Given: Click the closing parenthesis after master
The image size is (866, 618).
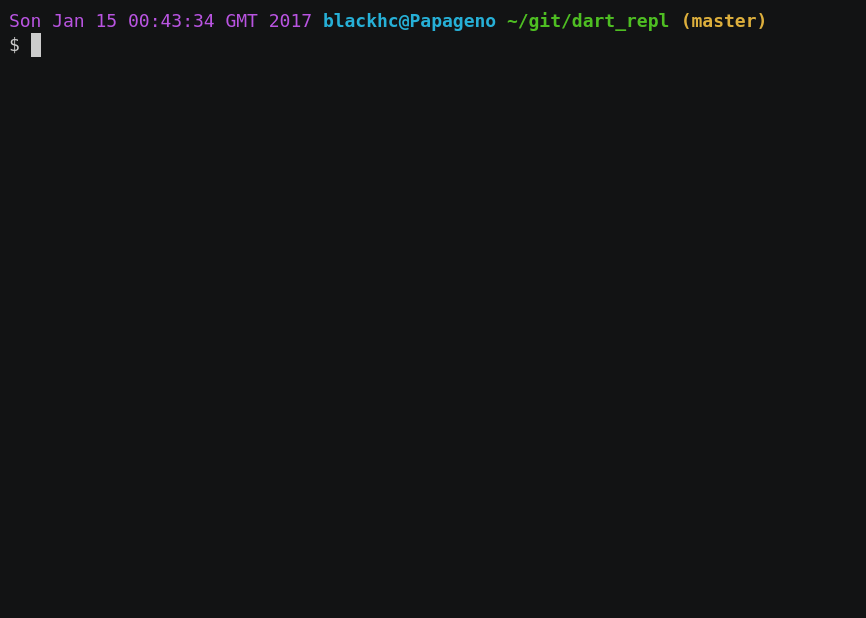Looking at the screenshot, I should click(x=762, y=21).
